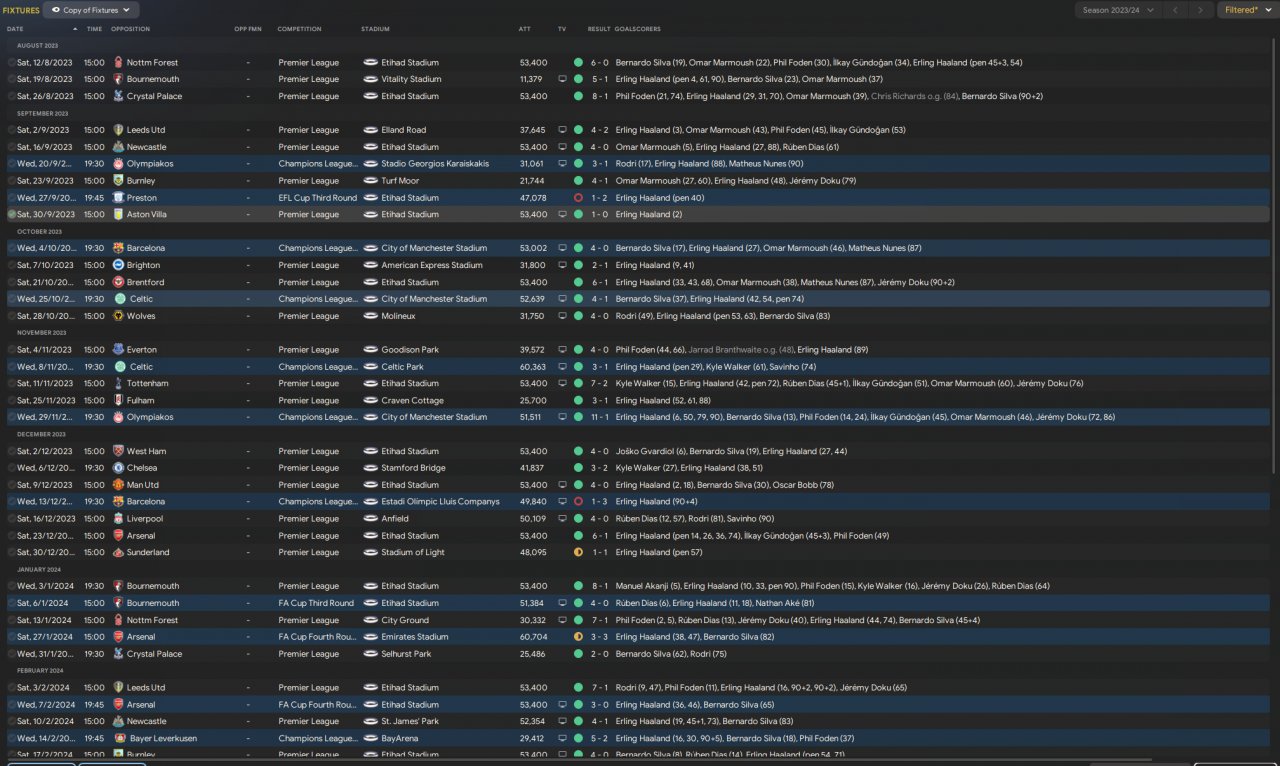The width and height of the screenshot is (1280, 766).
Task: Click the Time column header
Action: coord(94,29)
